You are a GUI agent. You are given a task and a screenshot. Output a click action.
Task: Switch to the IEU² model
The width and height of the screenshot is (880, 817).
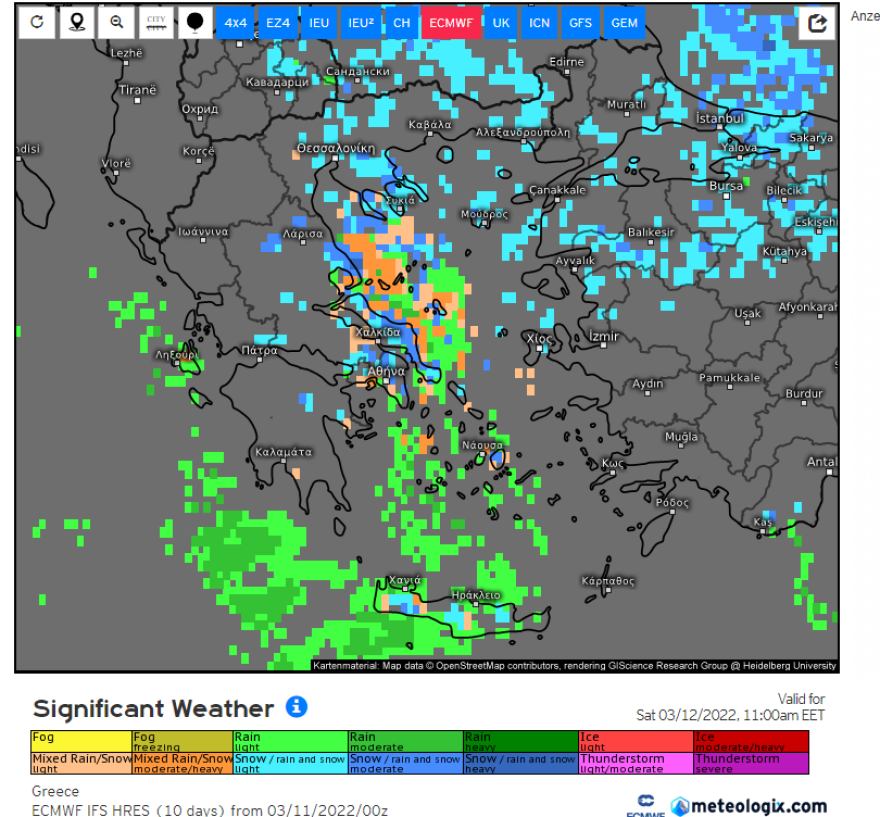click(x=360, y=23)
